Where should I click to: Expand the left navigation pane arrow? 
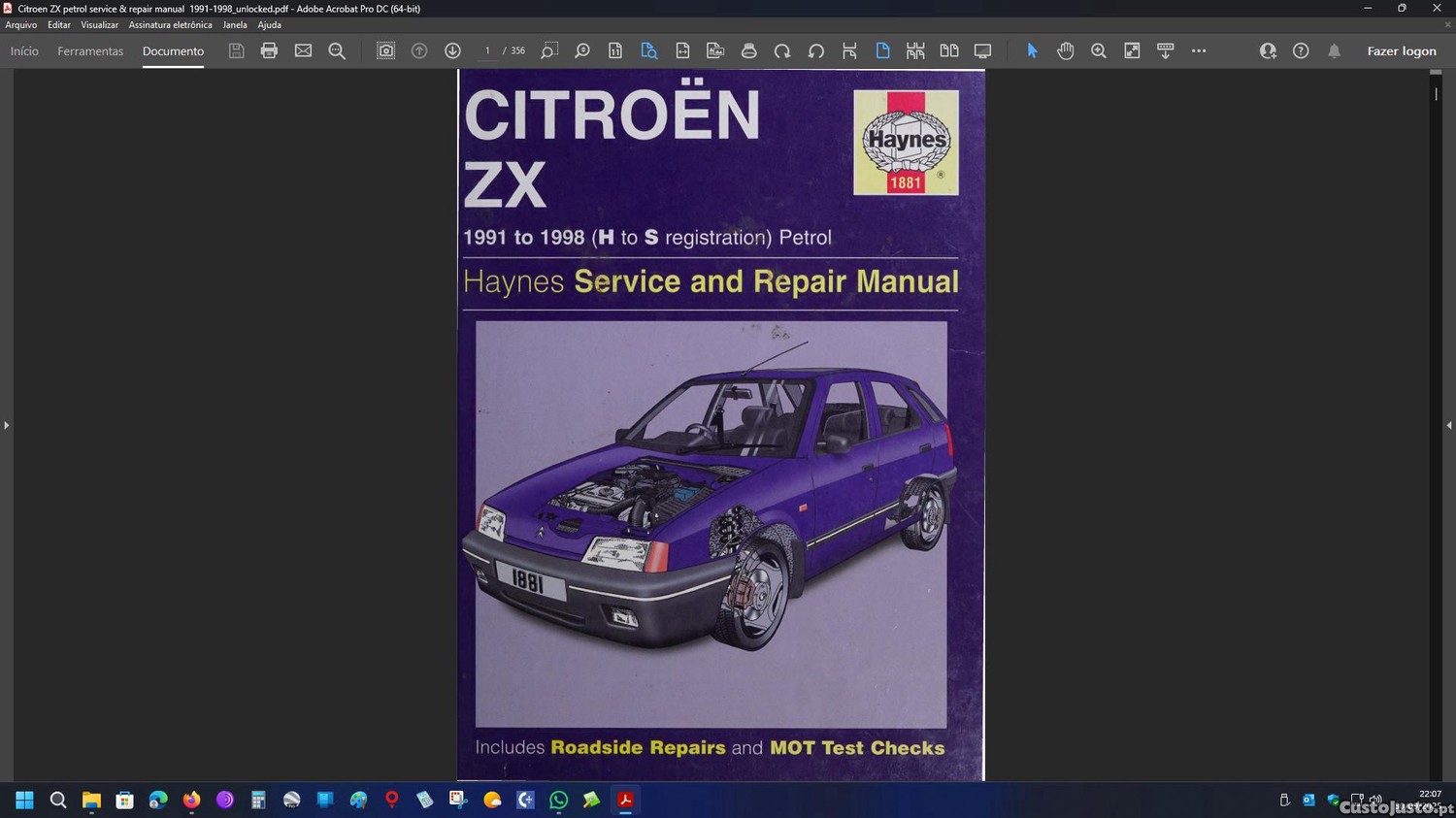[x=6, y=425]
